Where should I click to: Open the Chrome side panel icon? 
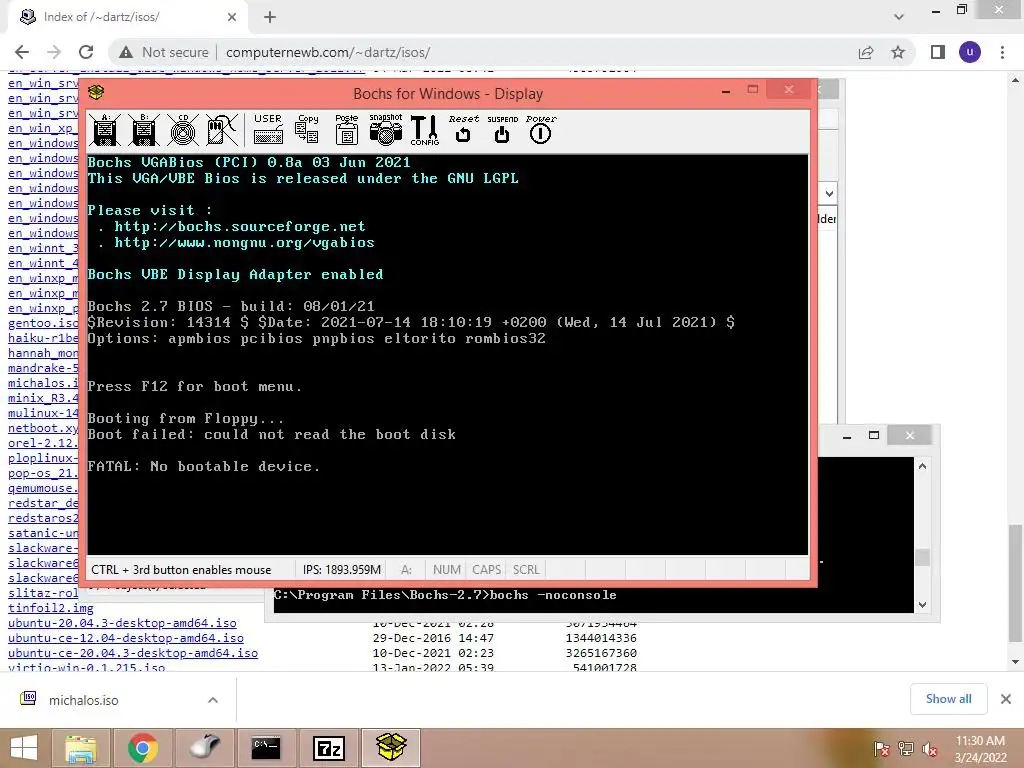tap(938, 52)
